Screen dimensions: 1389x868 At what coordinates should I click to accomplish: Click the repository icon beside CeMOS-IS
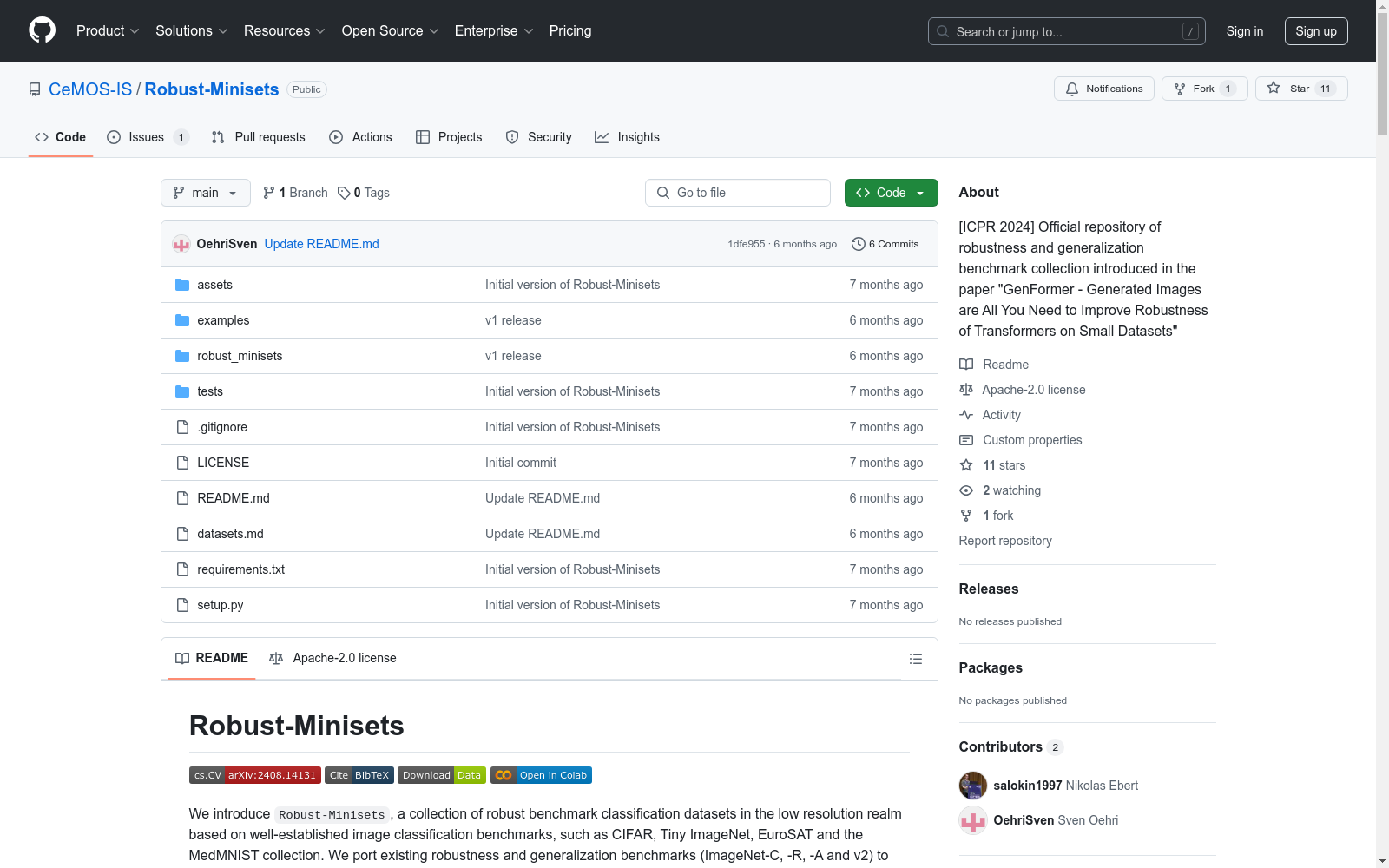click(35, 89)
